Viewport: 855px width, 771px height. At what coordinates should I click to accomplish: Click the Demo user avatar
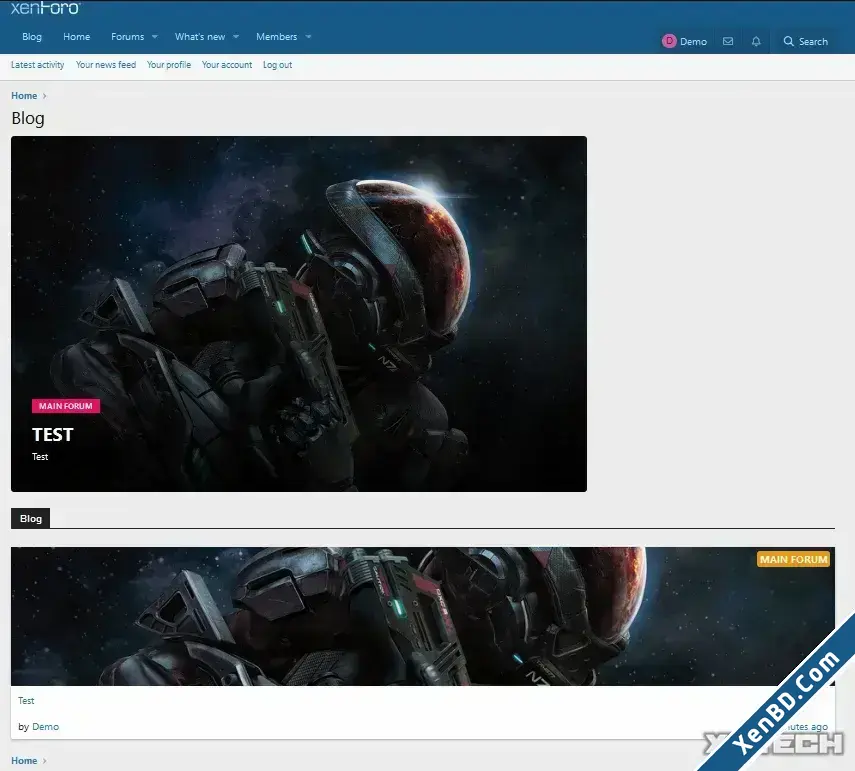pyautogui.click(x=669, y=41)
